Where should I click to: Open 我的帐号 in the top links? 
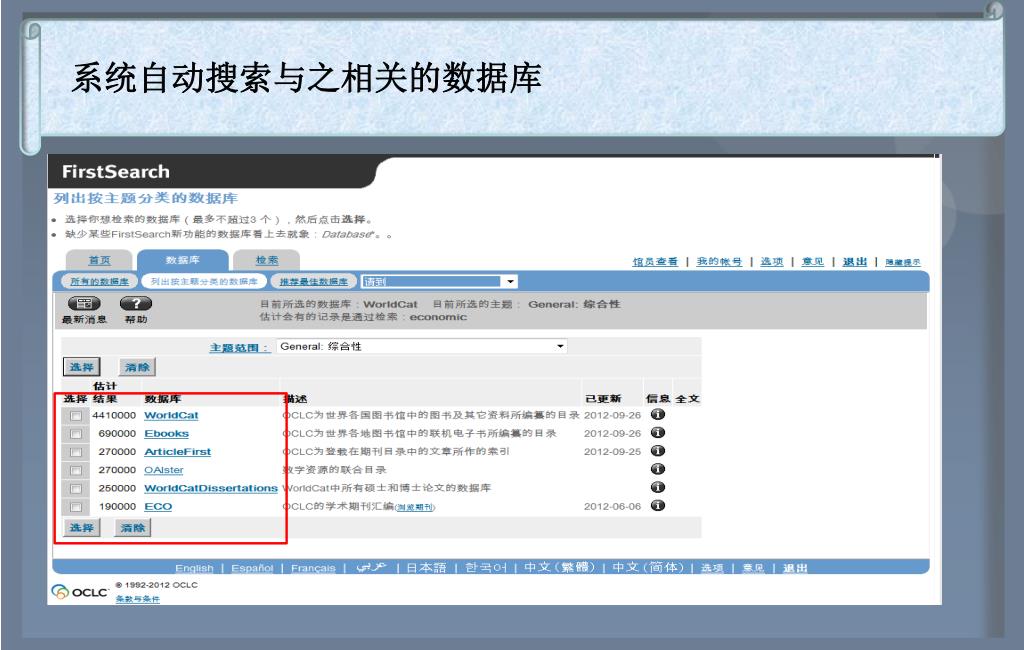pos(719,261)
